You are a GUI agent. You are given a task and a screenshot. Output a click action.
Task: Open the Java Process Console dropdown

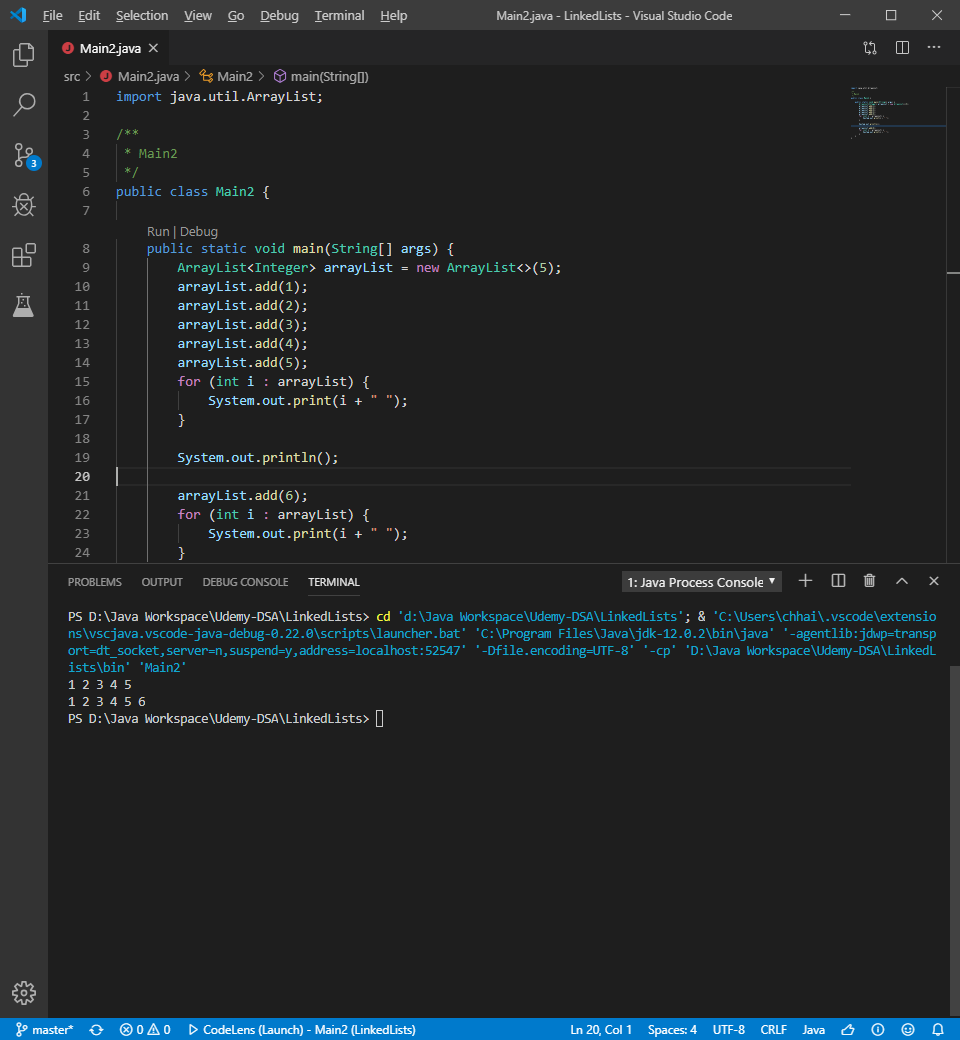(x=702, y=582)
